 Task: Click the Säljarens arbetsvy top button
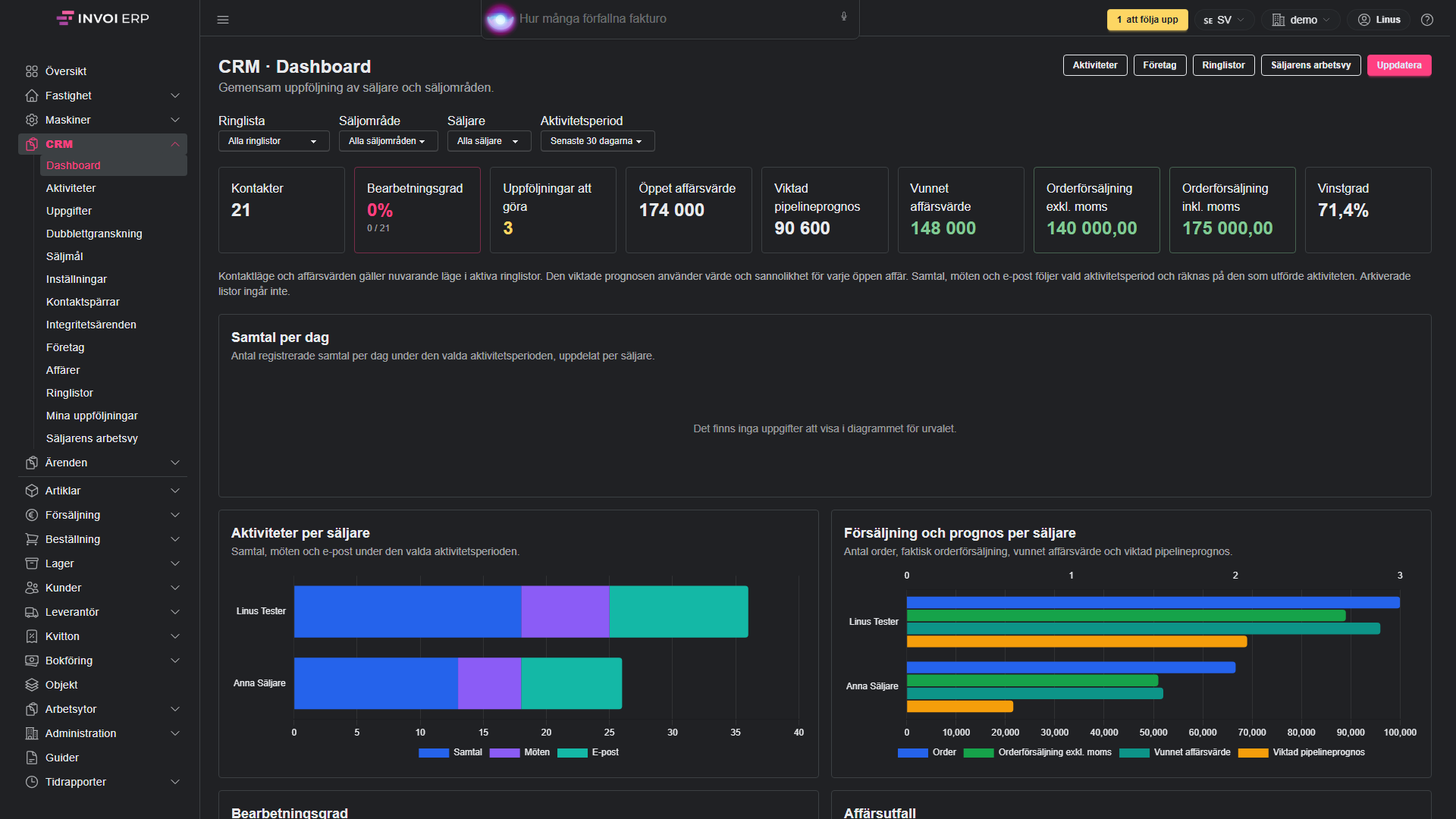pos(1311,65)
